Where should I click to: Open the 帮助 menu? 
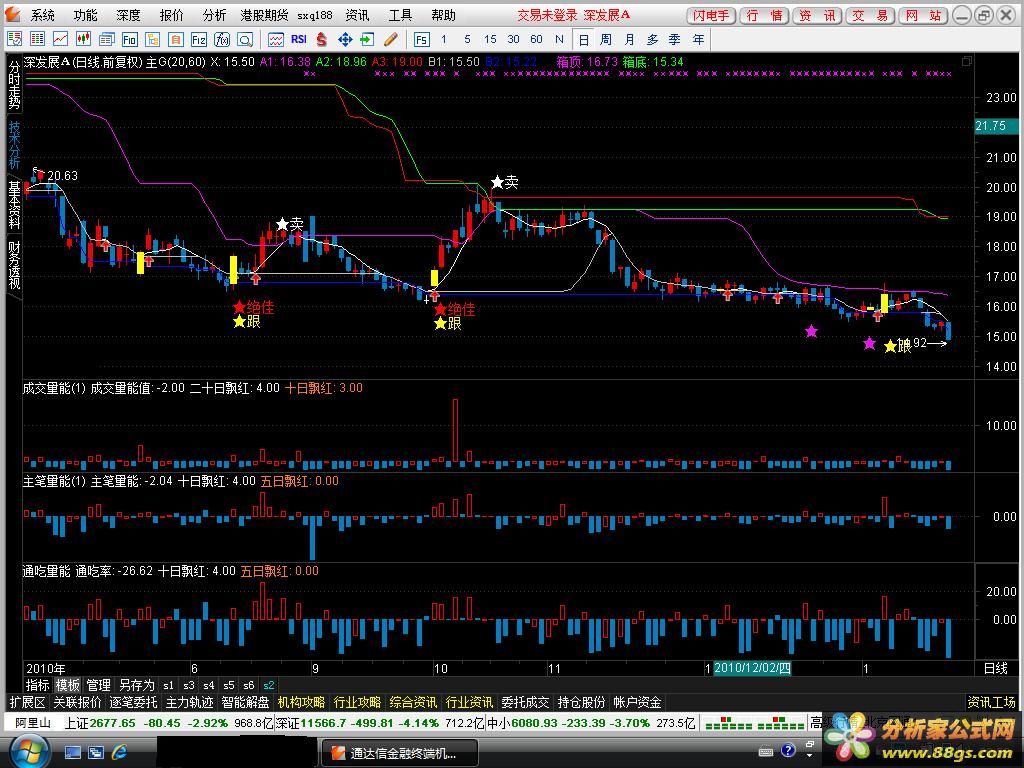pos(443,15)
